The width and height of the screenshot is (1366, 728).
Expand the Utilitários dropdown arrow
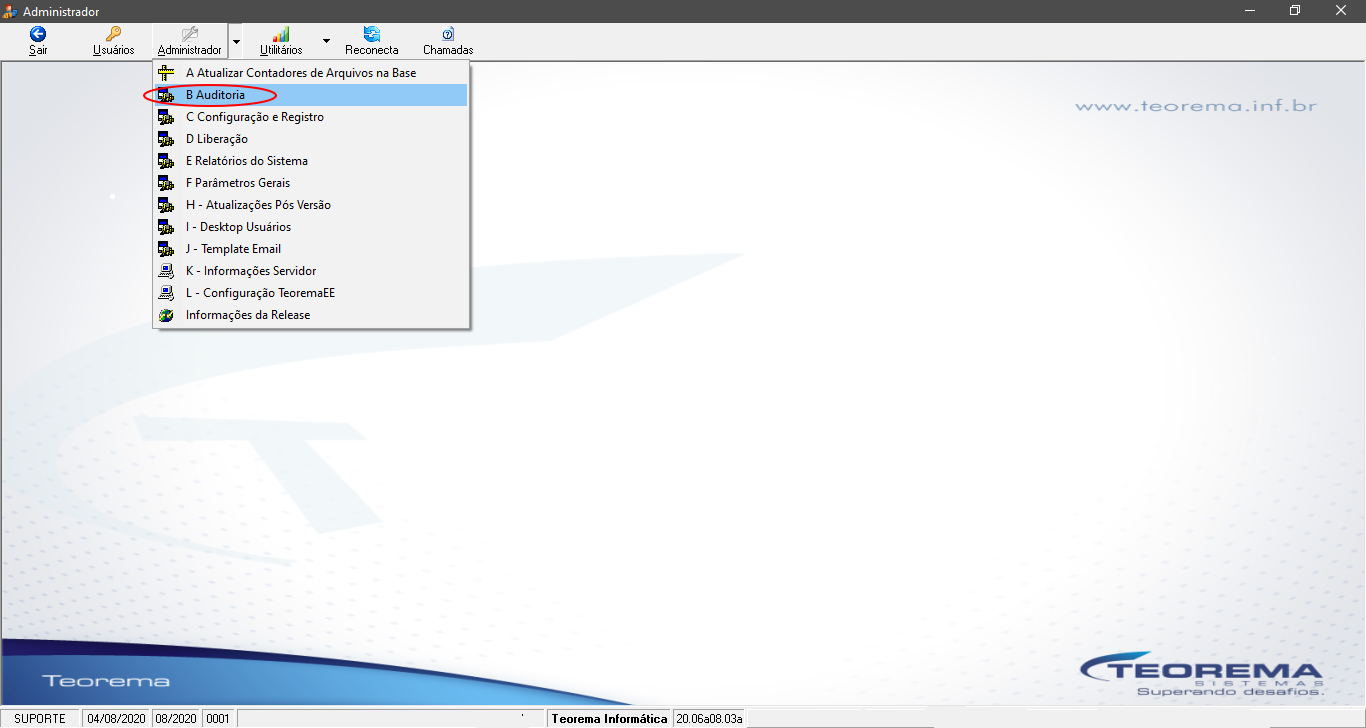pos(326,41)
